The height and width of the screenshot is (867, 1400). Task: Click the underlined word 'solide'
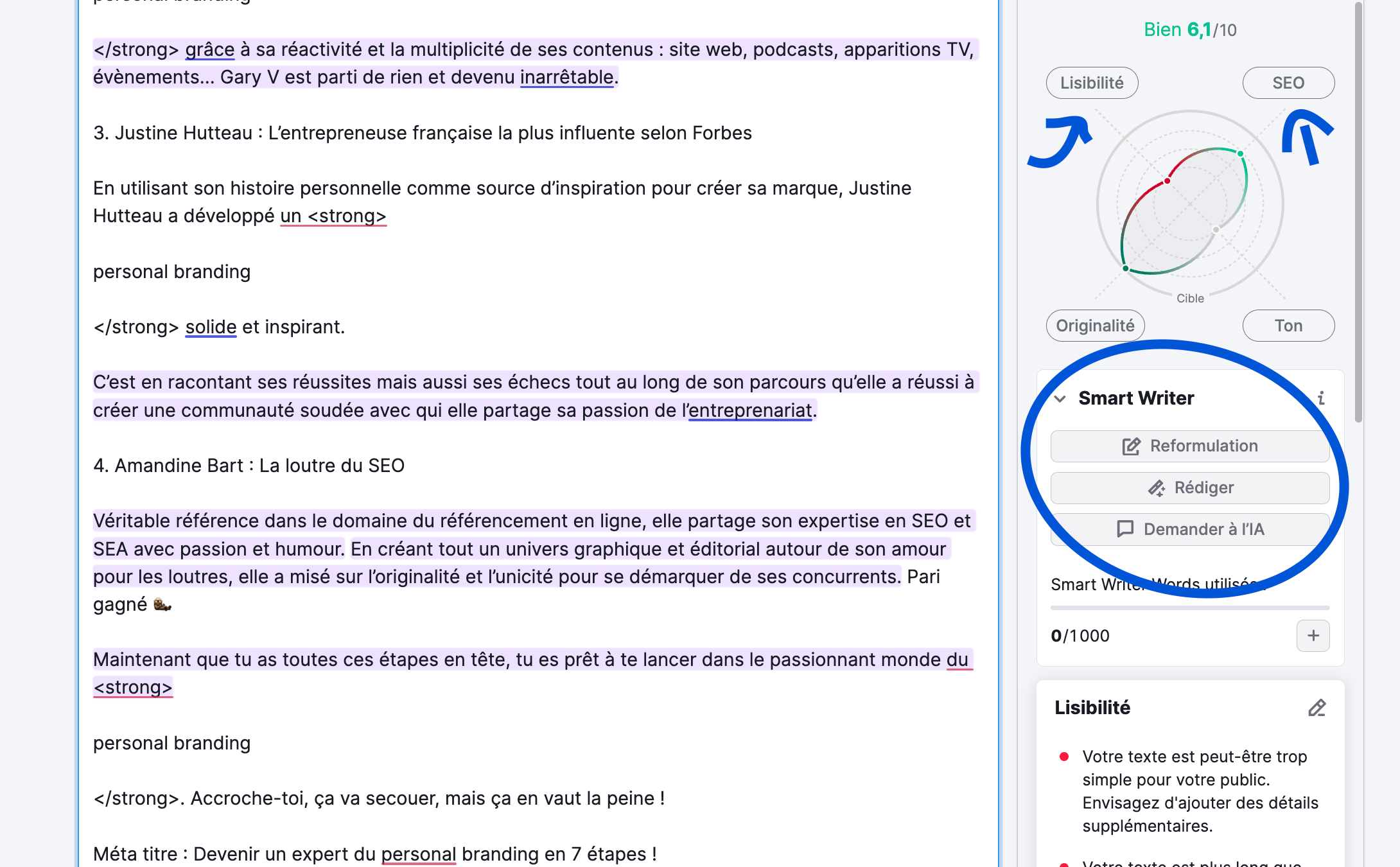[x=211, y=327]
